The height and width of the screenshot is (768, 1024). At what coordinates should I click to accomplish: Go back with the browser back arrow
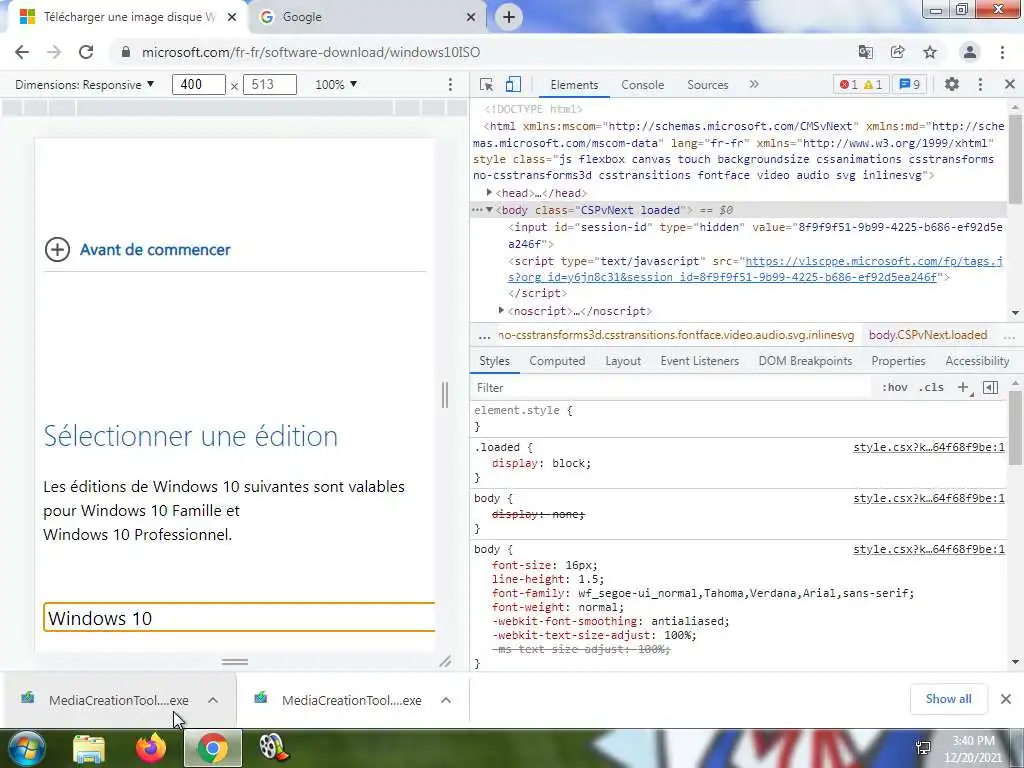pyautogui.click(x=22, y=52)
